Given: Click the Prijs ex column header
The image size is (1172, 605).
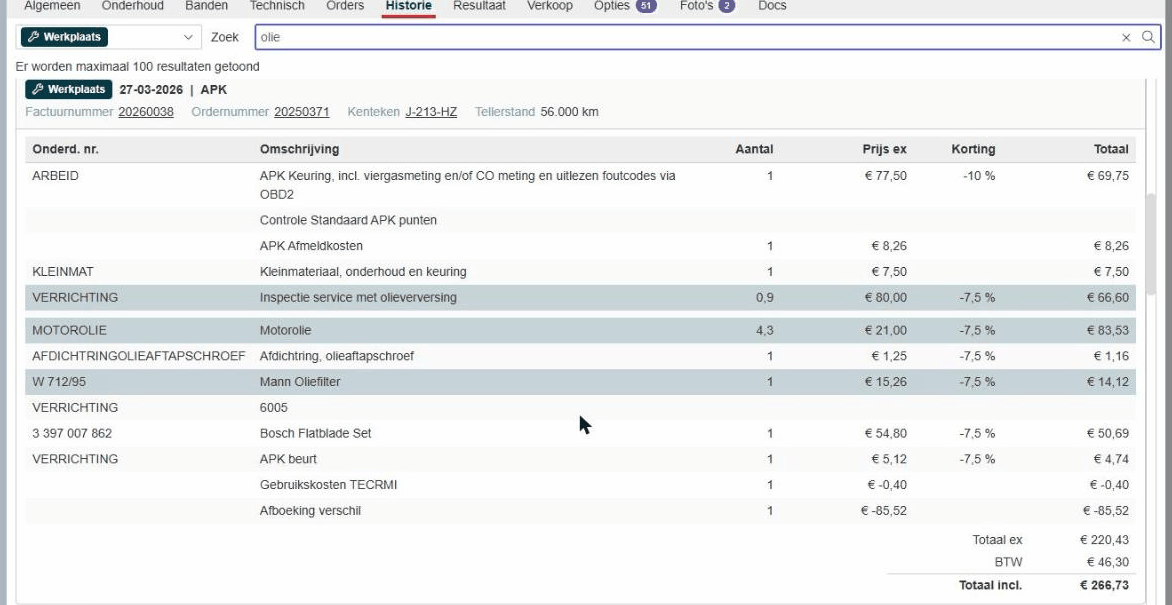Looking at the screenshot, I should pyautogui.click(x=884, y=150).
